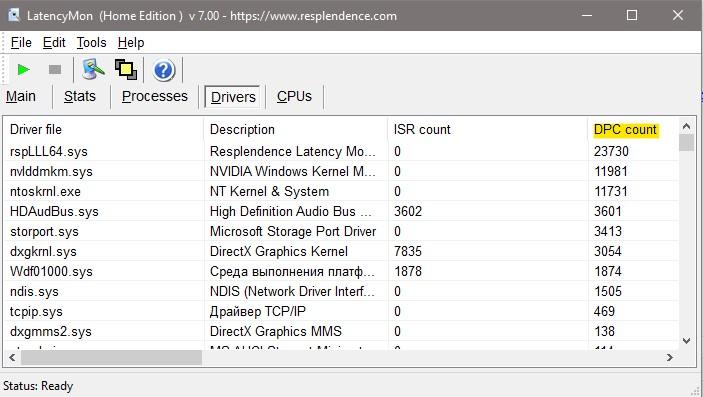Open help with the blue question mark icon
Viewport: 703px width, 397px height.
tap(164, 70)
